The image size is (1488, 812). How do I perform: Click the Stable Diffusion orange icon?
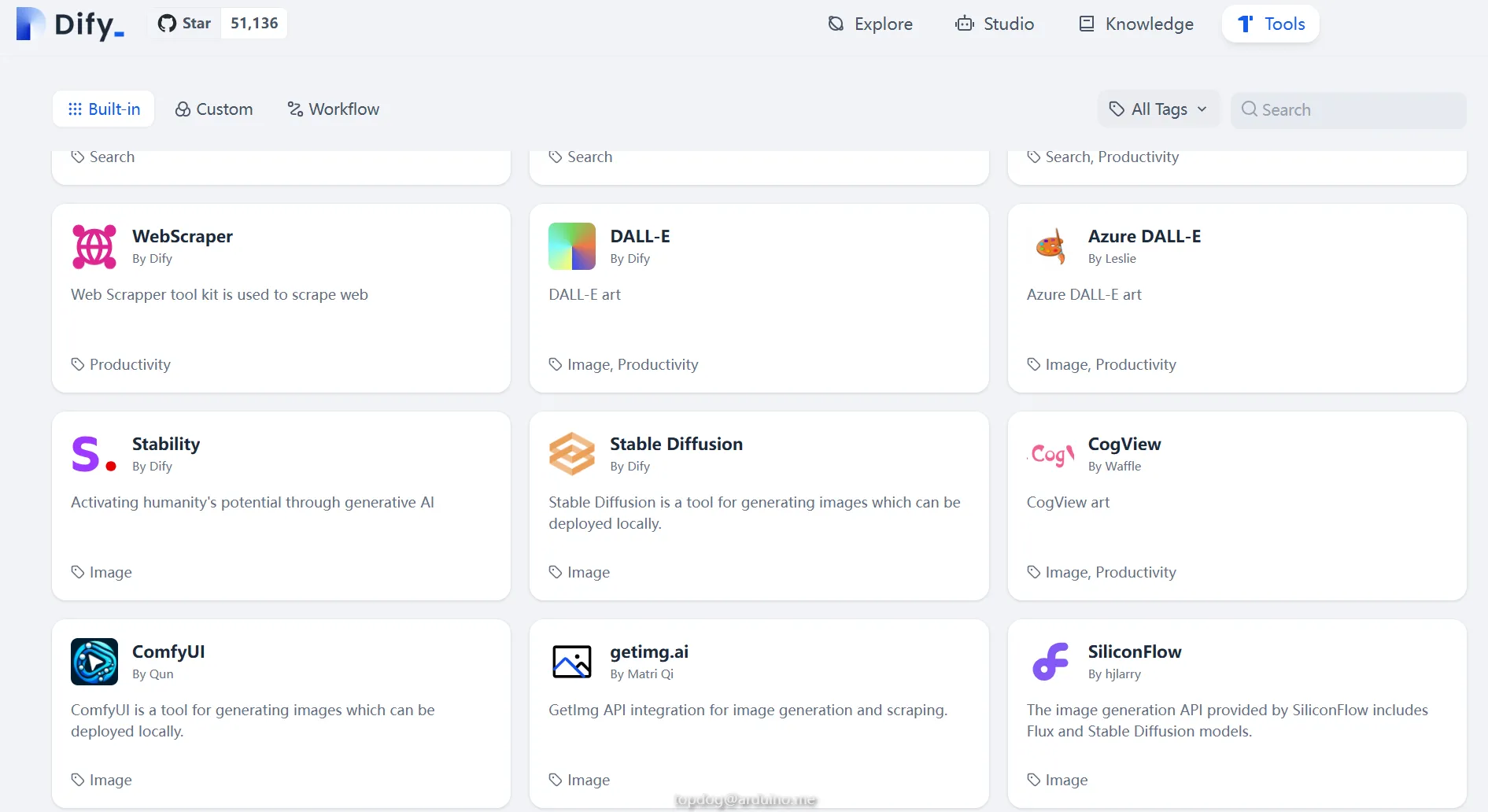click(571, 454)
